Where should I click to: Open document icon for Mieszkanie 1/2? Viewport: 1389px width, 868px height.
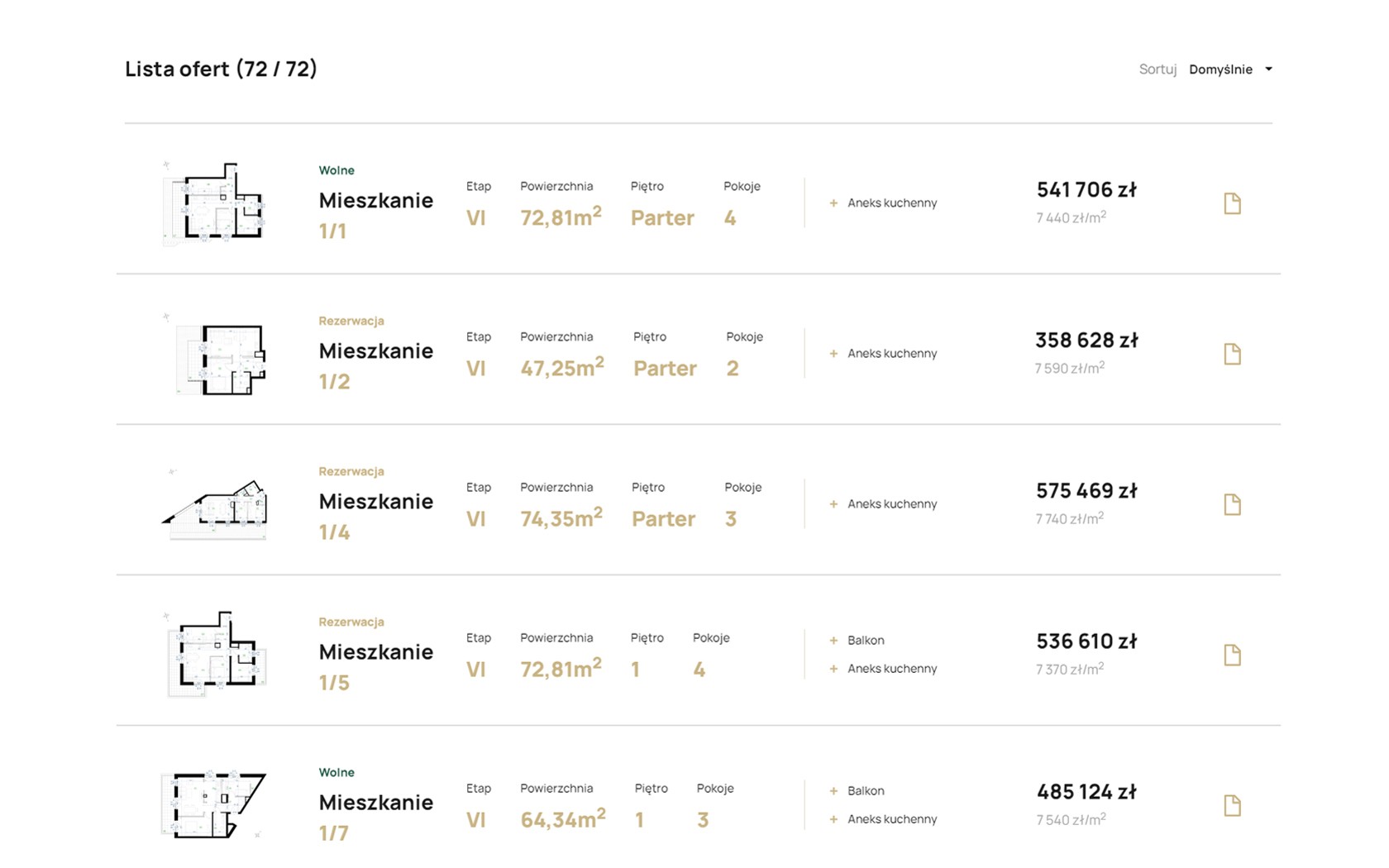click(1232, 354)
